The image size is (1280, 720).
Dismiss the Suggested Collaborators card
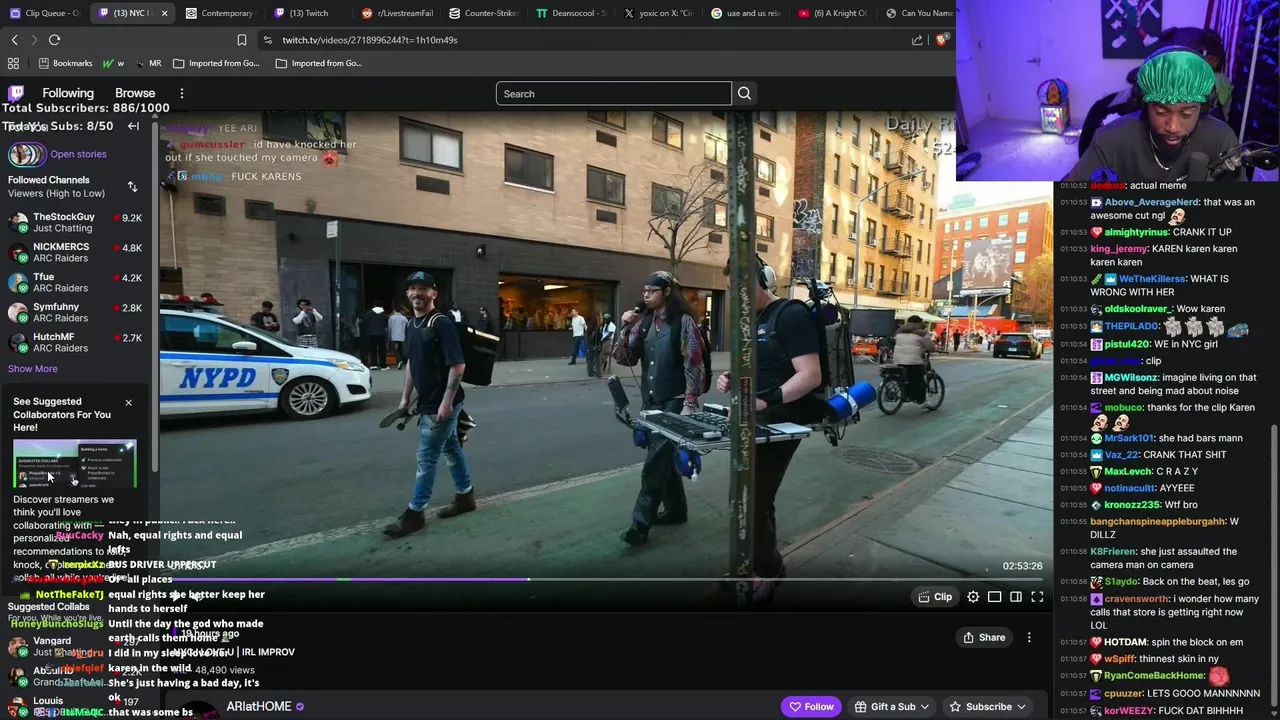(128, 402)
